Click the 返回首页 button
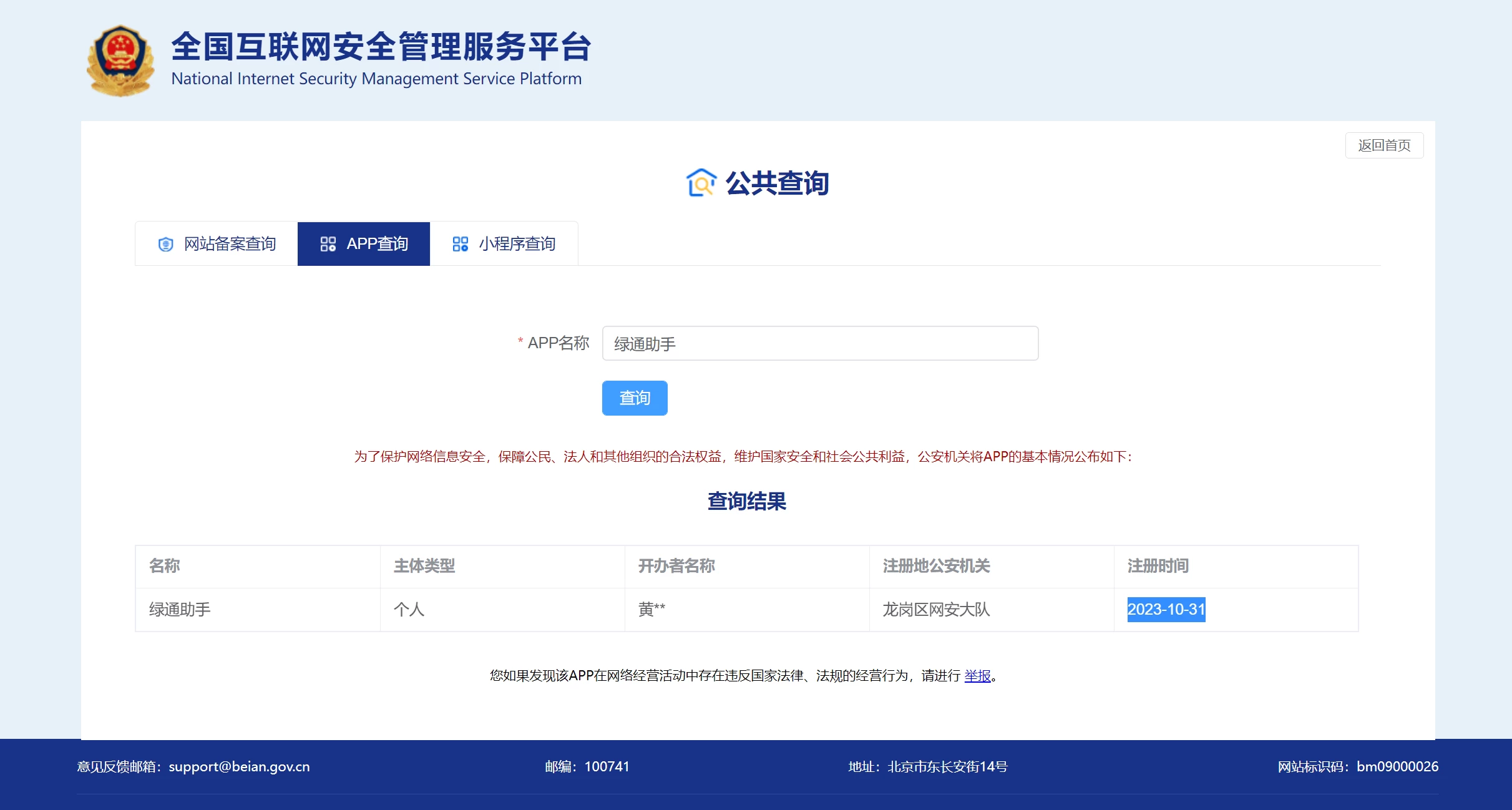This screenshot has width=1512, height=810. (x=1384, y=145)
